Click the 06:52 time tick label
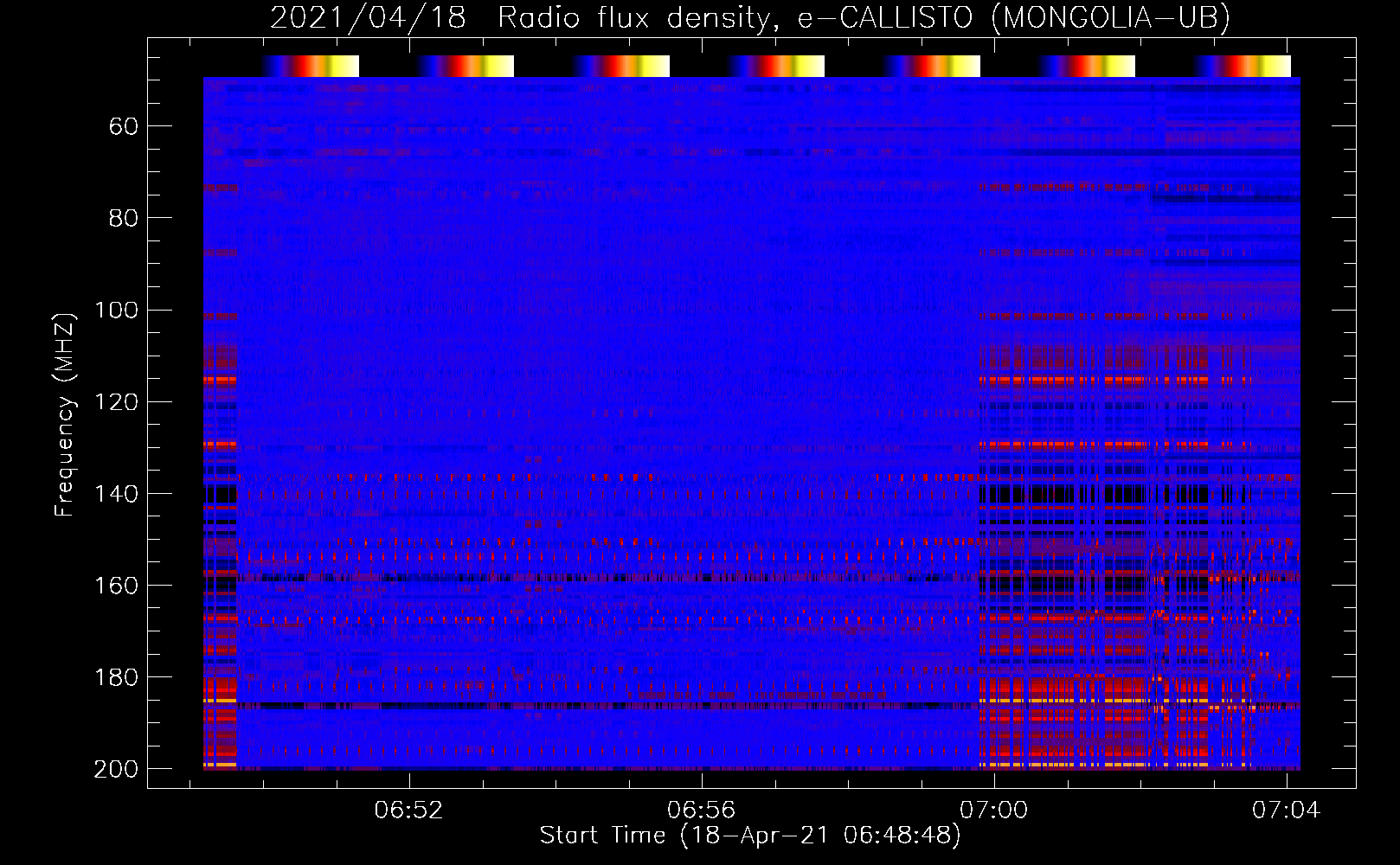Viewport: 1400px width, 865px height. [408, 810]
